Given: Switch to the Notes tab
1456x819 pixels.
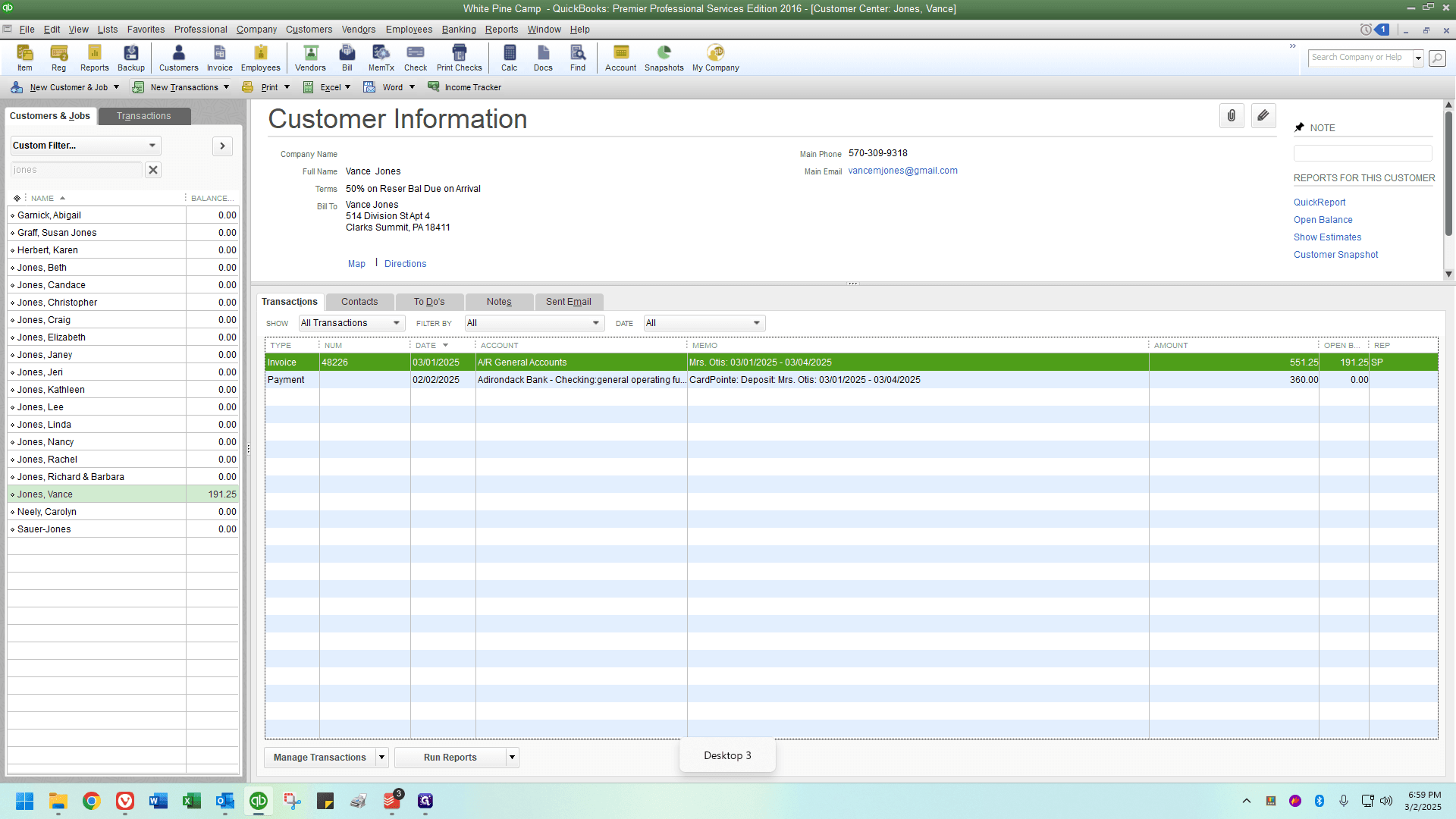Looking at the screenshot, I should pos(499,302).
